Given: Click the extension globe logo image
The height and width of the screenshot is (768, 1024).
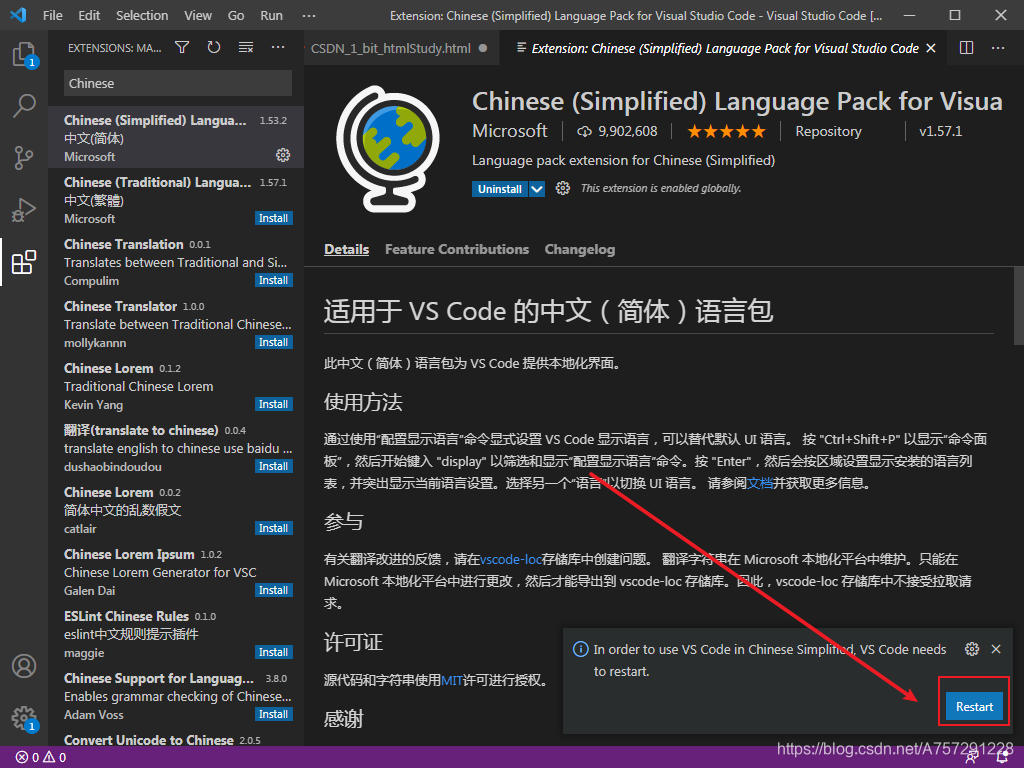Looking at the screenshot, I should [x=388, y=149].
